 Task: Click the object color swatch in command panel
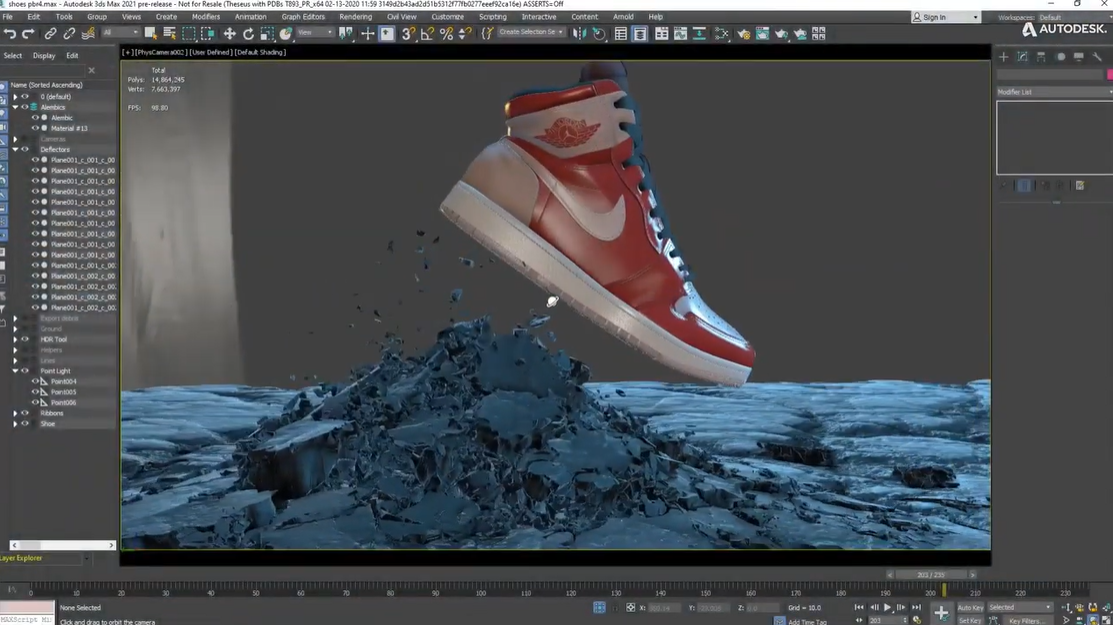[1109, 74]
